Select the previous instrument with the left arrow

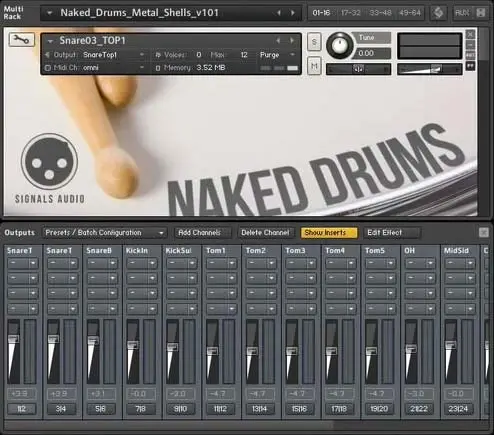point(278,40)
